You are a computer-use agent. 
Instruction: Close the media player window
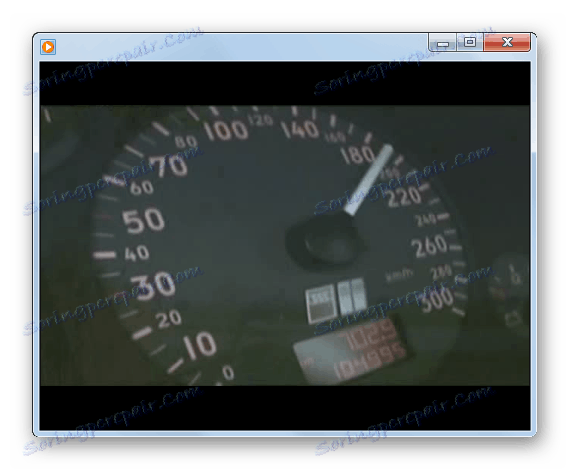(x=507, y=43)
